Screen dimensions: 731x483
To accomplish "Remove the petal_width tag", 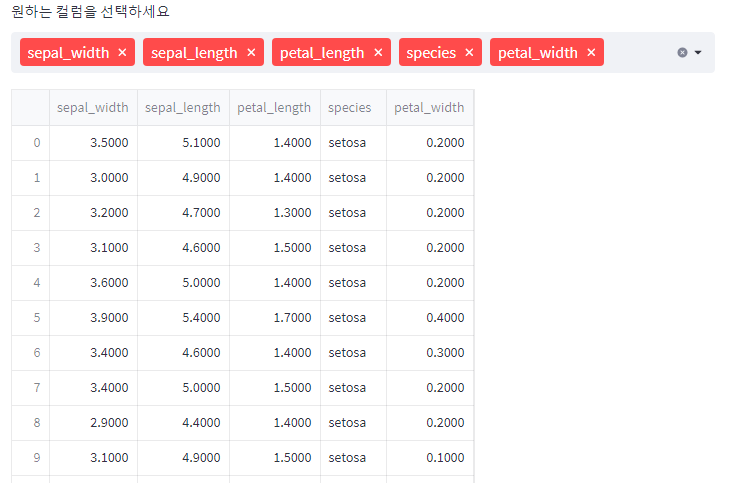I will 591,52.
